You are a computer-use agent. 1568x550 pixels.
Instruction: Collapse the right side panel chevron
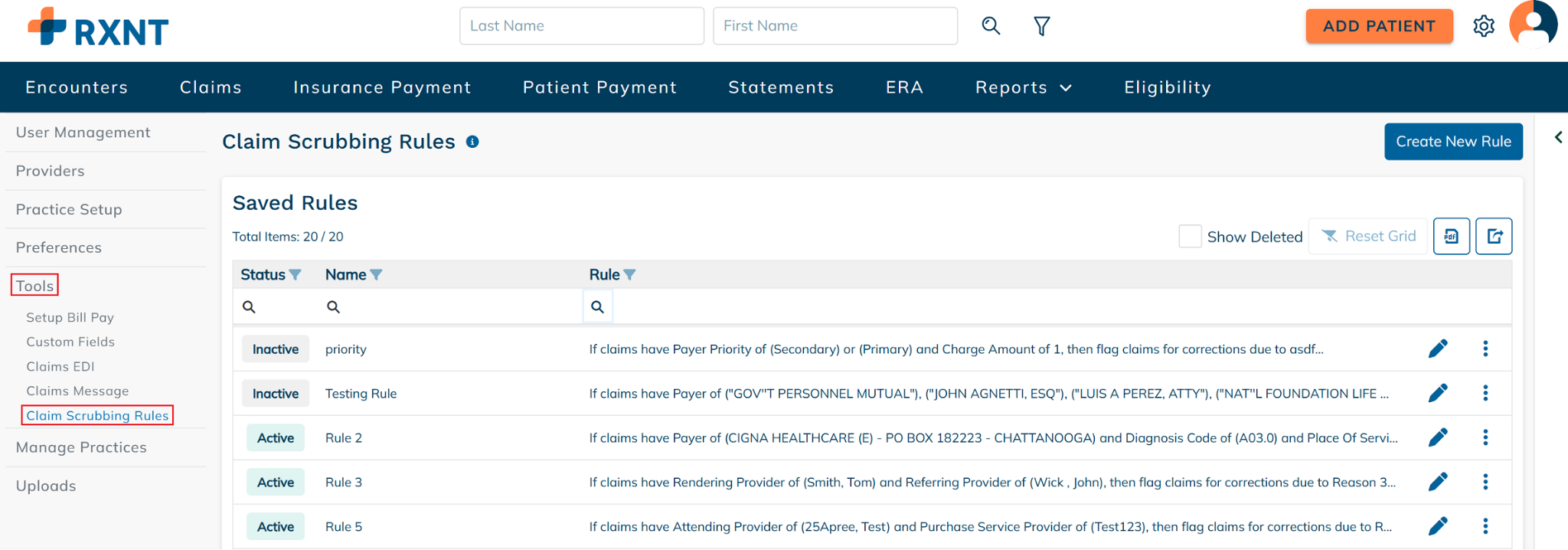1558,138
